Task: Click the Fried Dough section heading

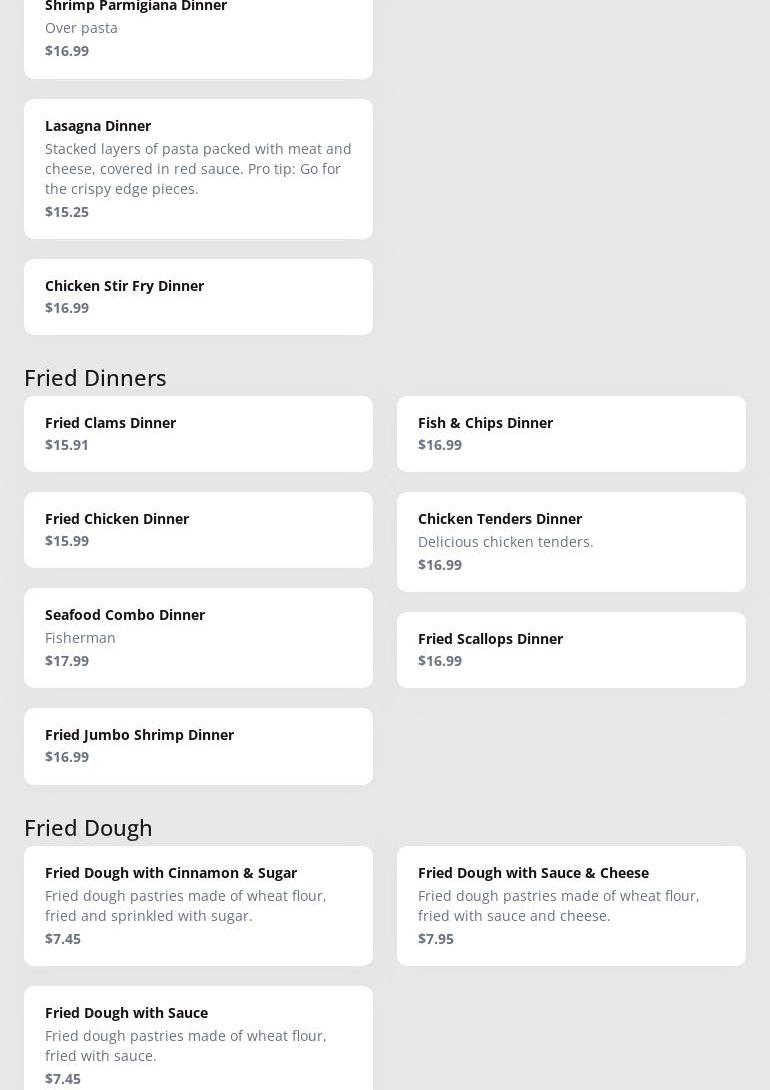Action: 88,827
